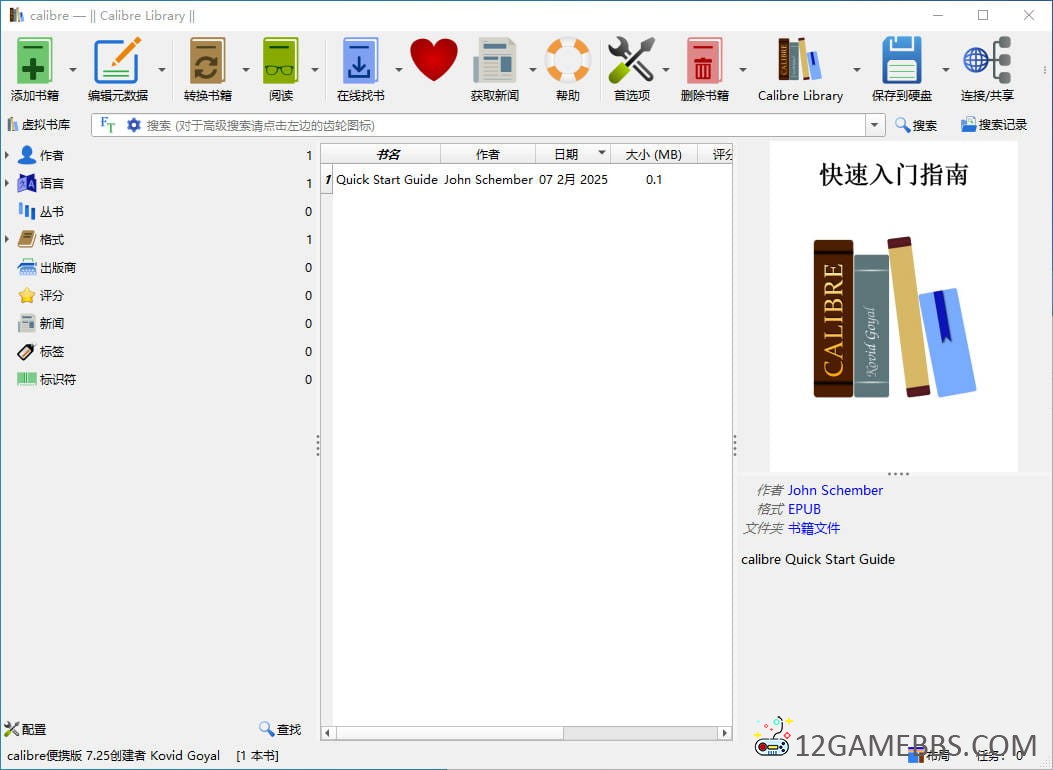1053x770 pixels.
Task: Sort by Author column header (作者)
Action: (x=488, y=154)
